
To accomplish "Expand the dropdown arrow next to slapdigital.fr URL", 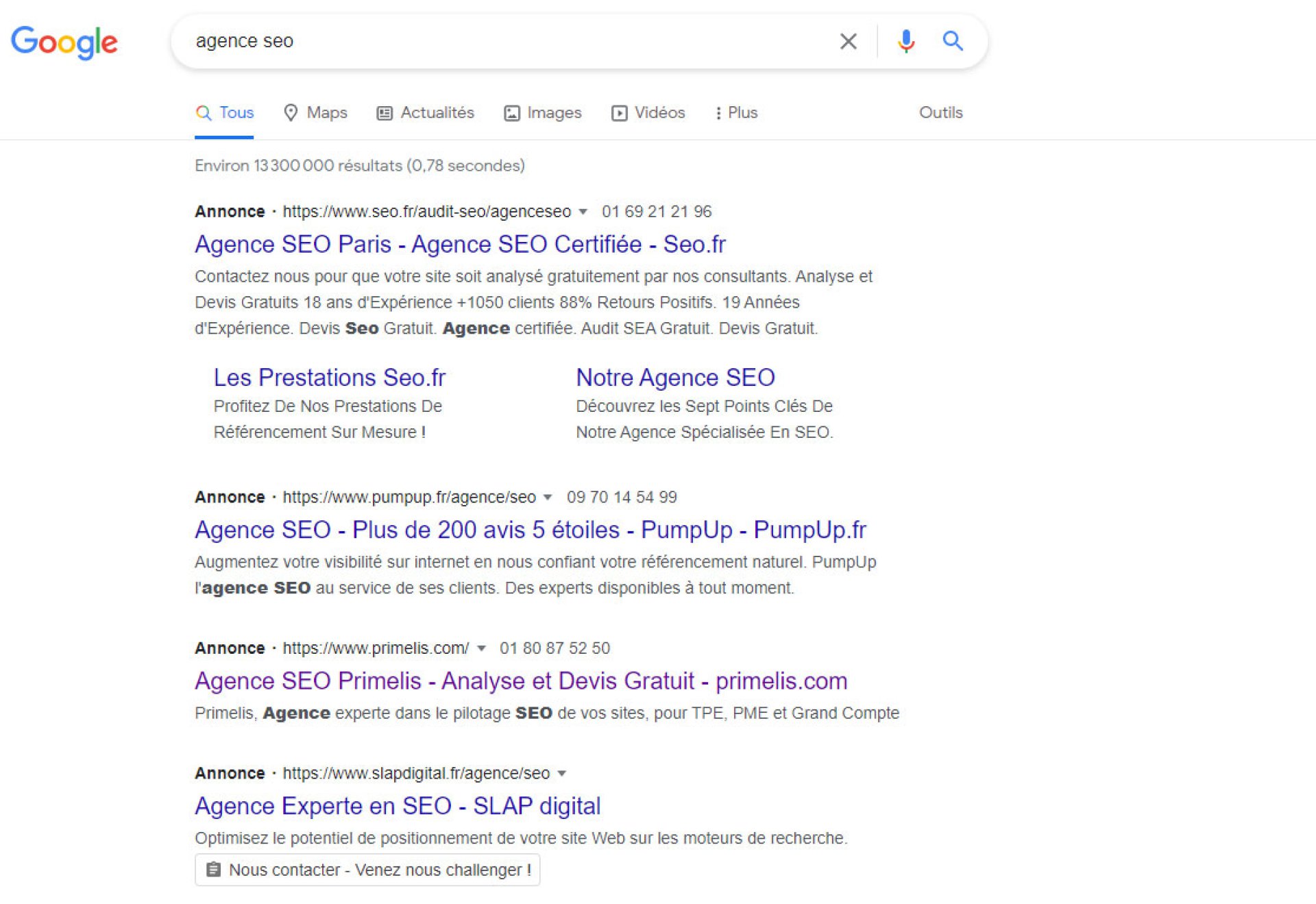I will point(561,774).
